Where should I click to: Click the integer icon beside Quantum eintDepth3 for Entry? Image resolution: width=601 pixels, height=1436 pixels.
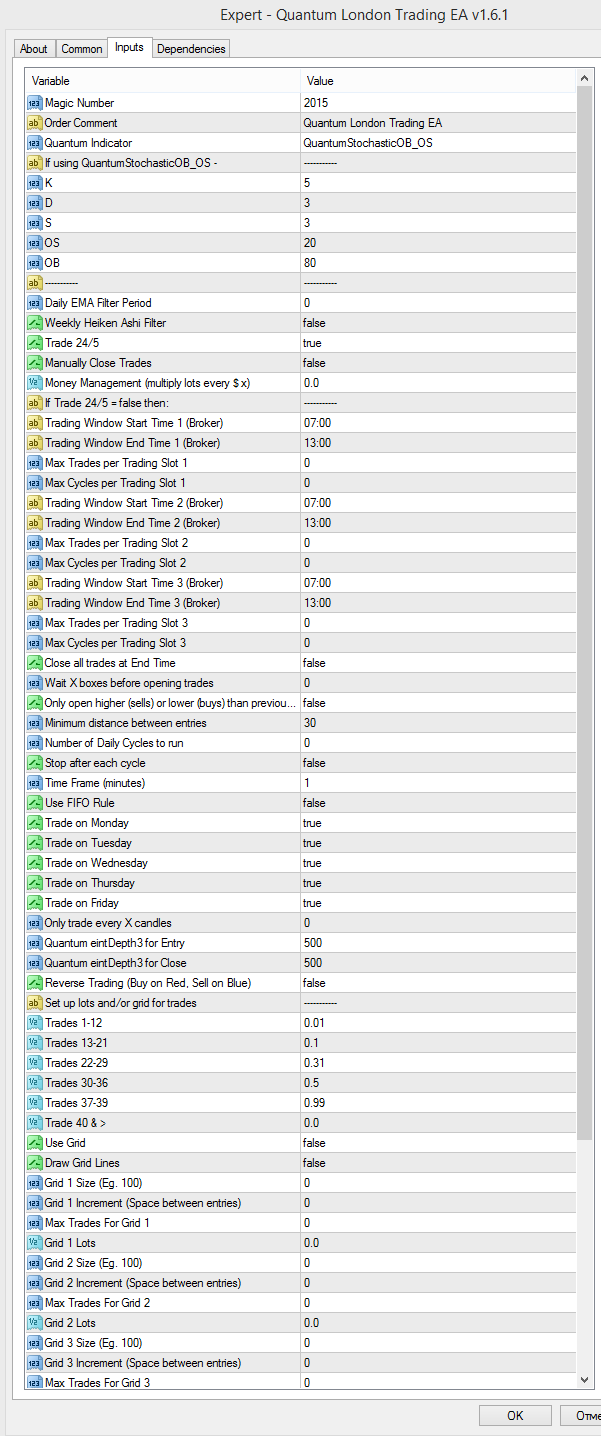pos(34,943)
